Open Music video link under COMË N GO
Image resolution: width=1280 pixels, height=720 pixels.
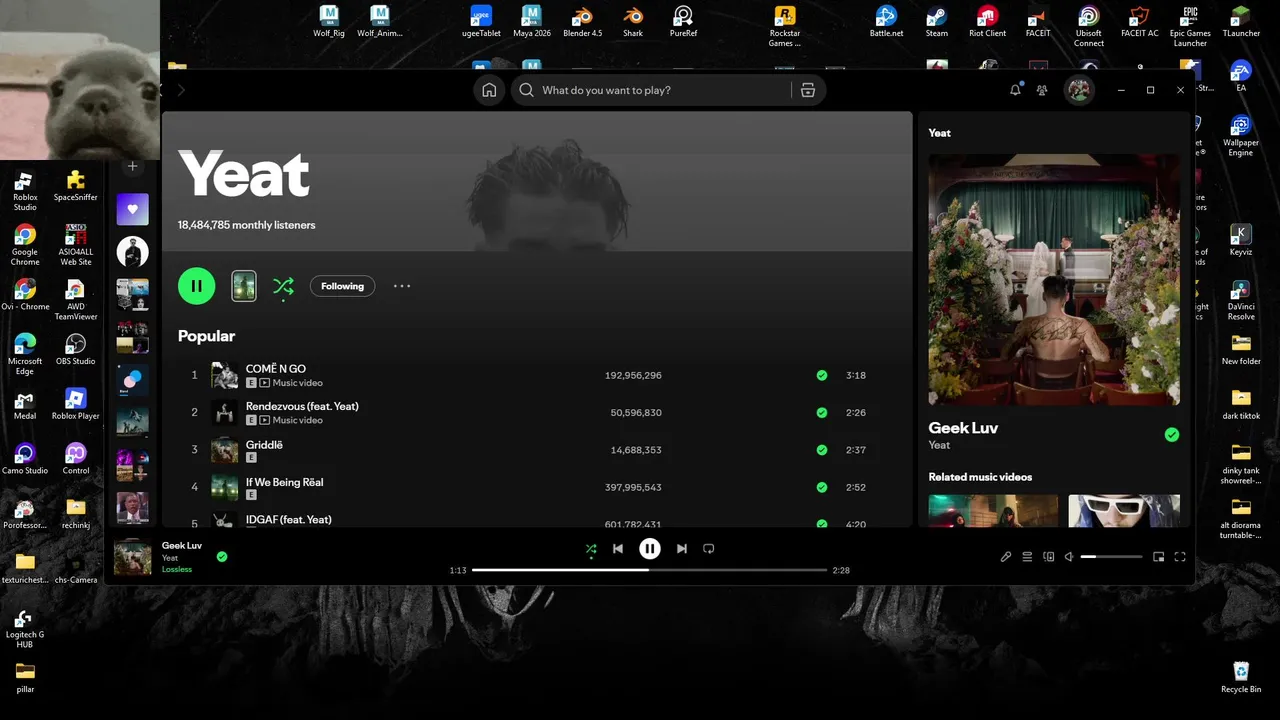click(x=298, y=383)
